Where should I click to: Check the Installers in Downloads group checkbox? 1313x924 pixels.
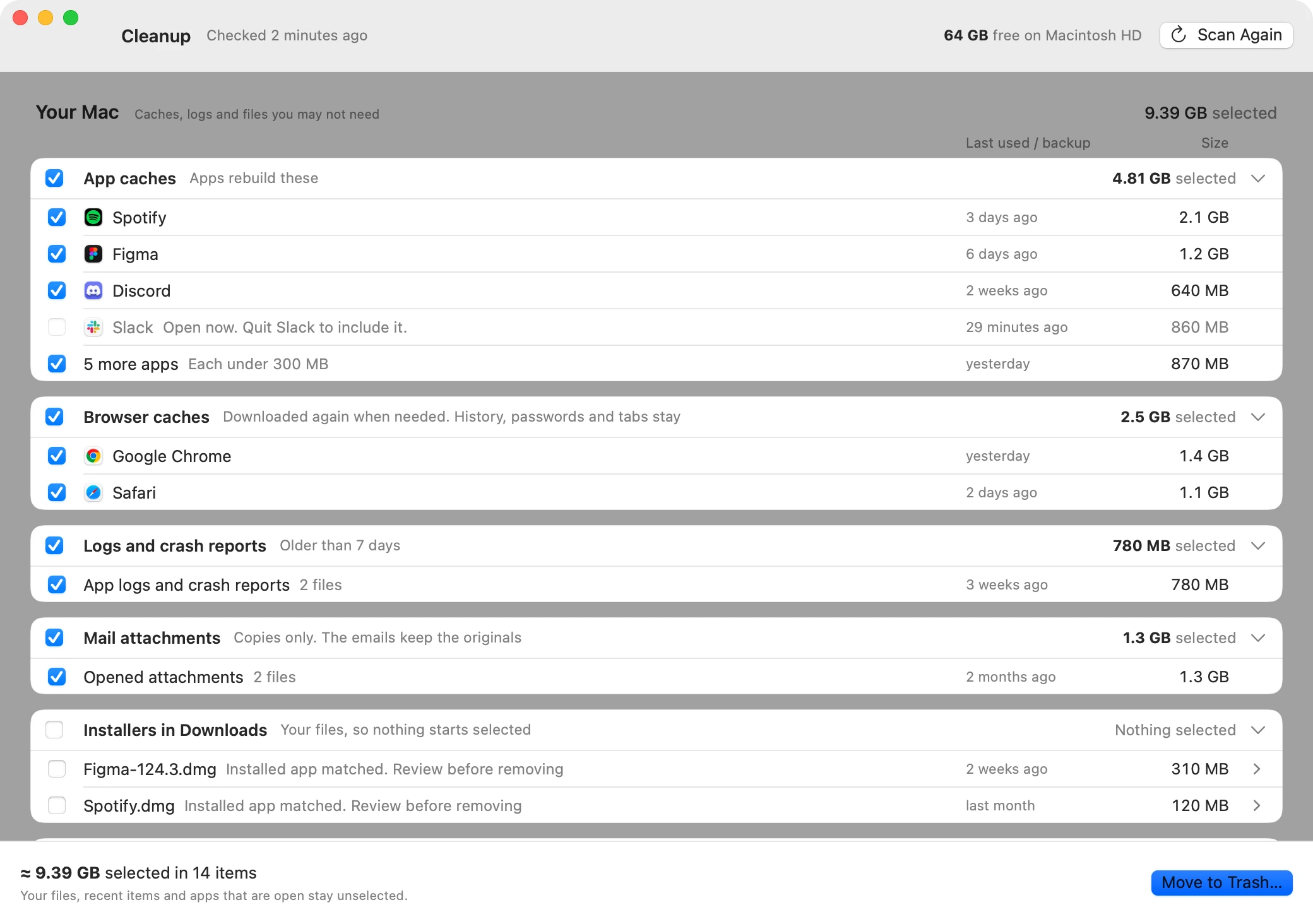pos(54,730)
